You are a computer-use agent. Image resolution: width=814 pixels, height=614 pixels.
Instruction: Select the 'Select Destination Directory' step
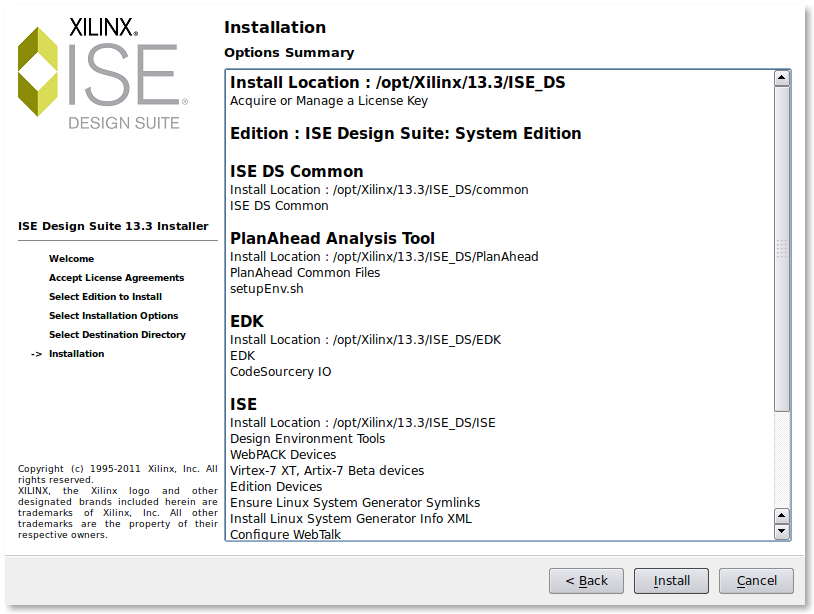pos(117,335)
